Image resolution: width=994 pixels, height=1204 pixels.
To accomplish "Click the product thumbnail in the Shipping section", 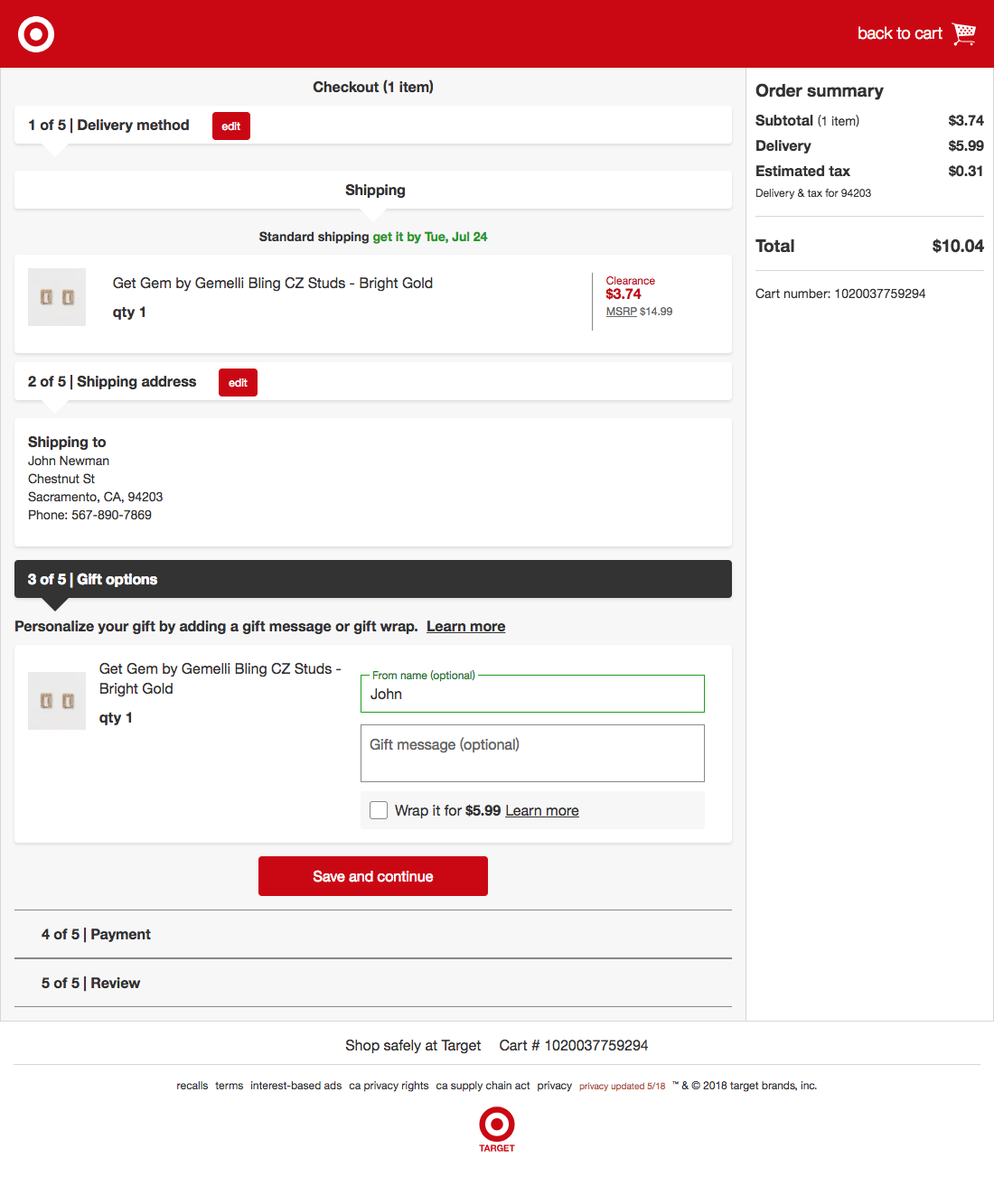I will point(56,297).
